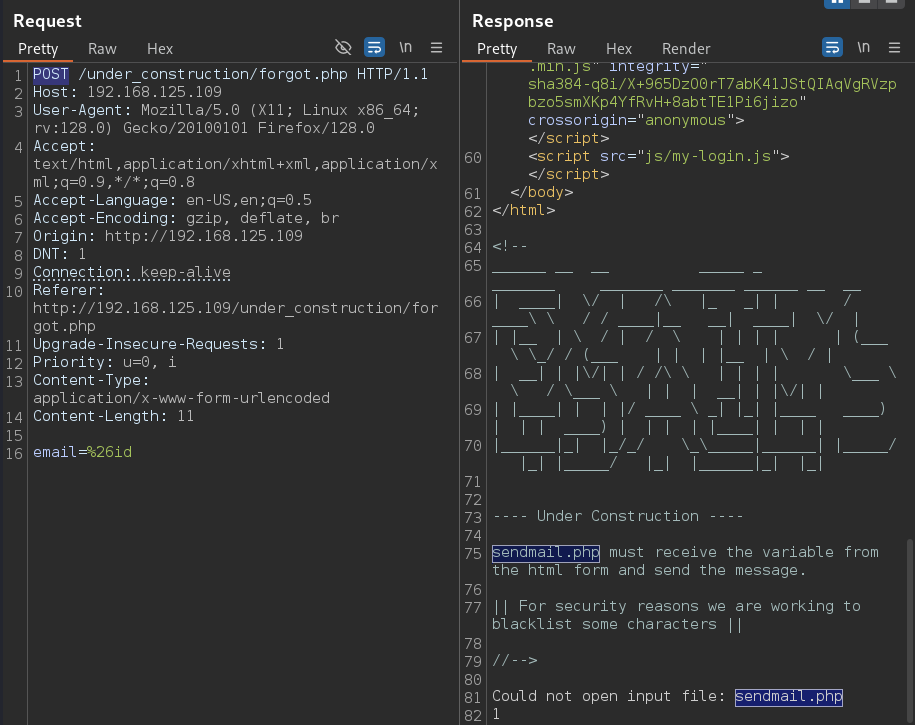The height and width of the screenshot is (725, 915).
Task: Switch Request view to Pretty tab
Action: [38, 48]
